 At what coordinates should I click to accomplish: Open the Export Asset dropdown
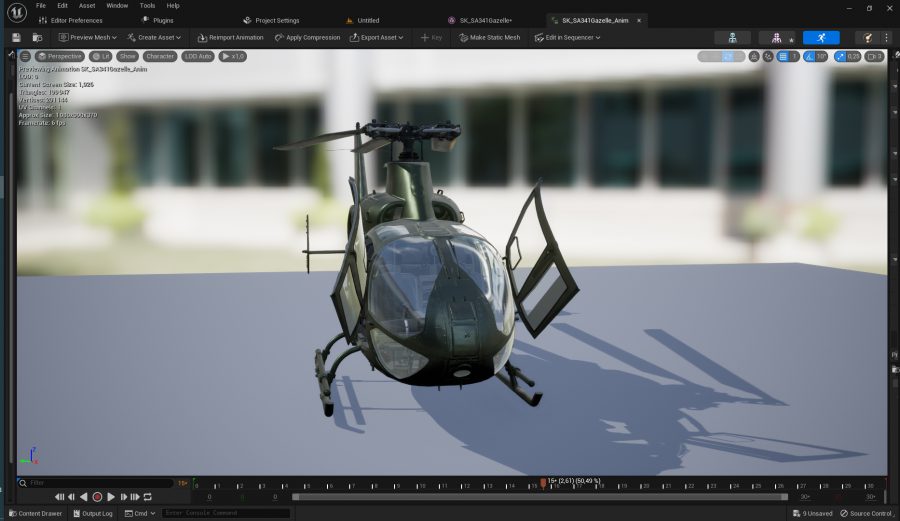click(376, 38)
